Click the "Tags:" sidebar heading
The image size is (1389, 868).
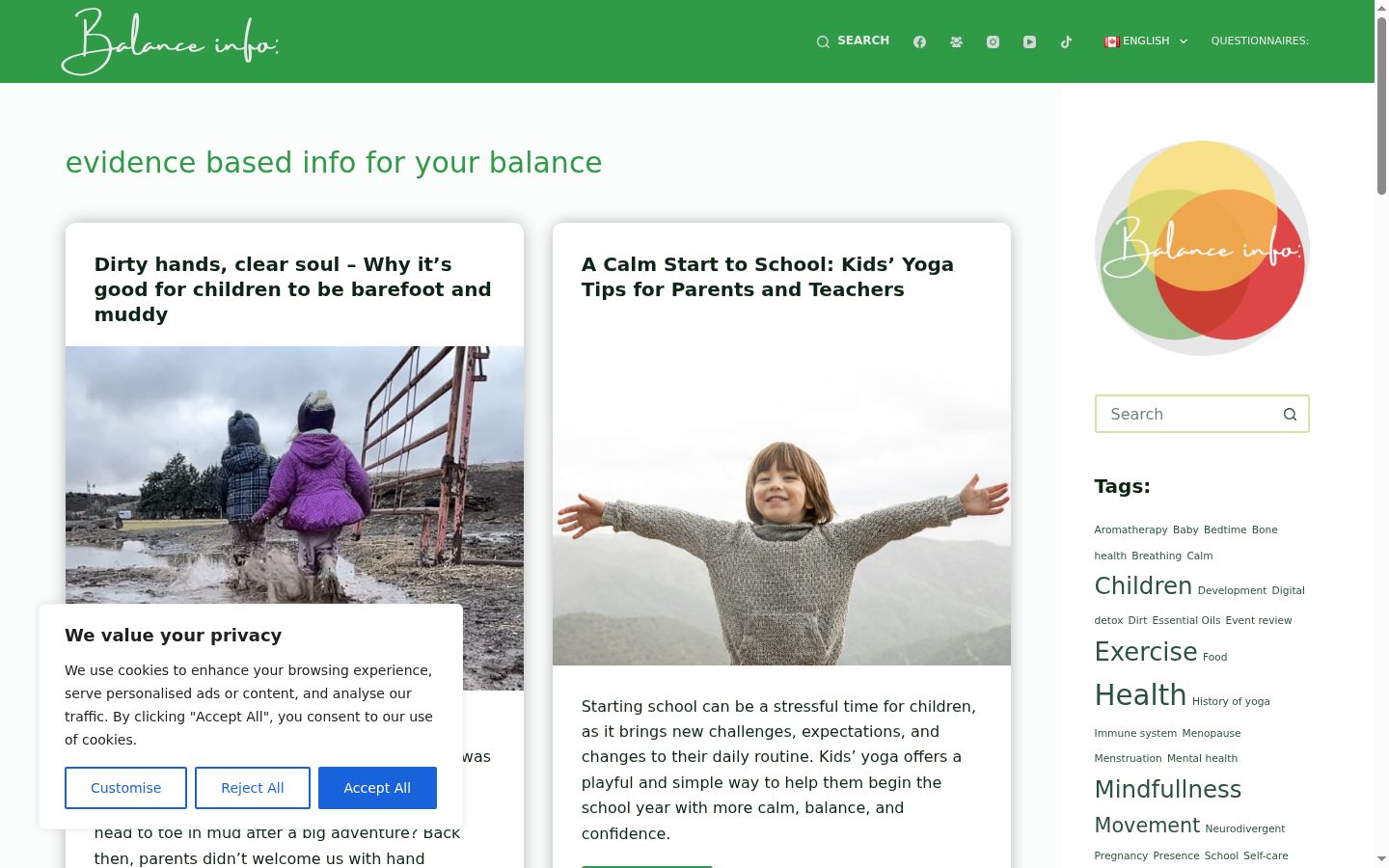click(x=1122, y=486)
